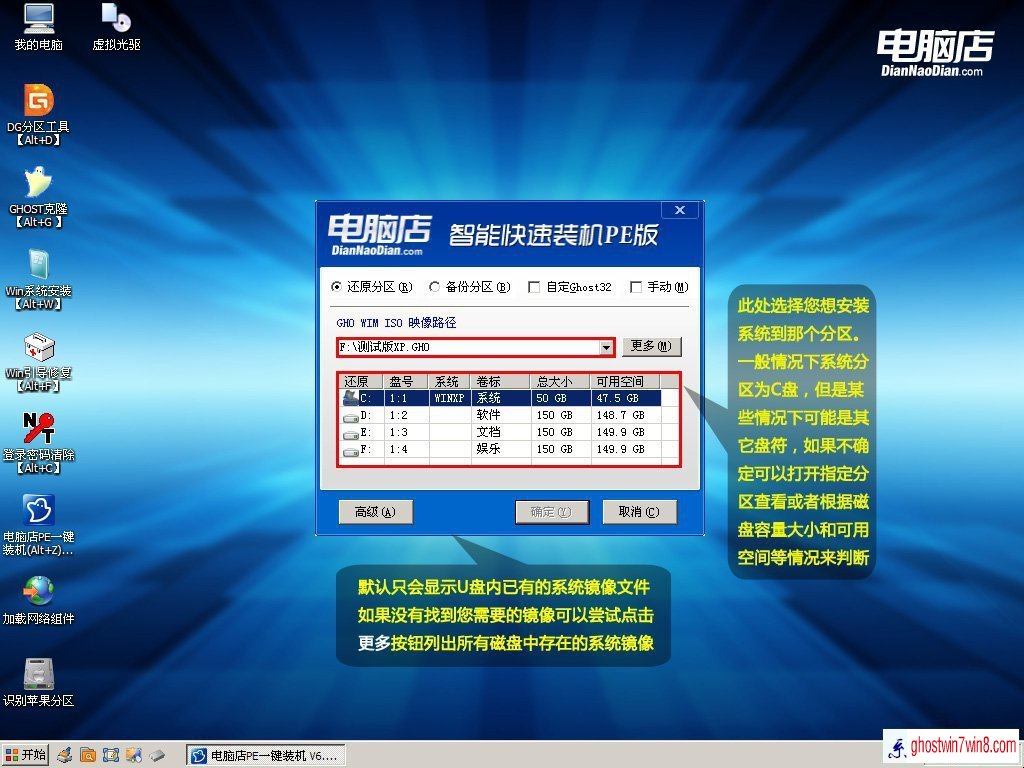1024x768 pixels.
Task: Open Win引导修复 first-aid kit icon
Action: 38,347
